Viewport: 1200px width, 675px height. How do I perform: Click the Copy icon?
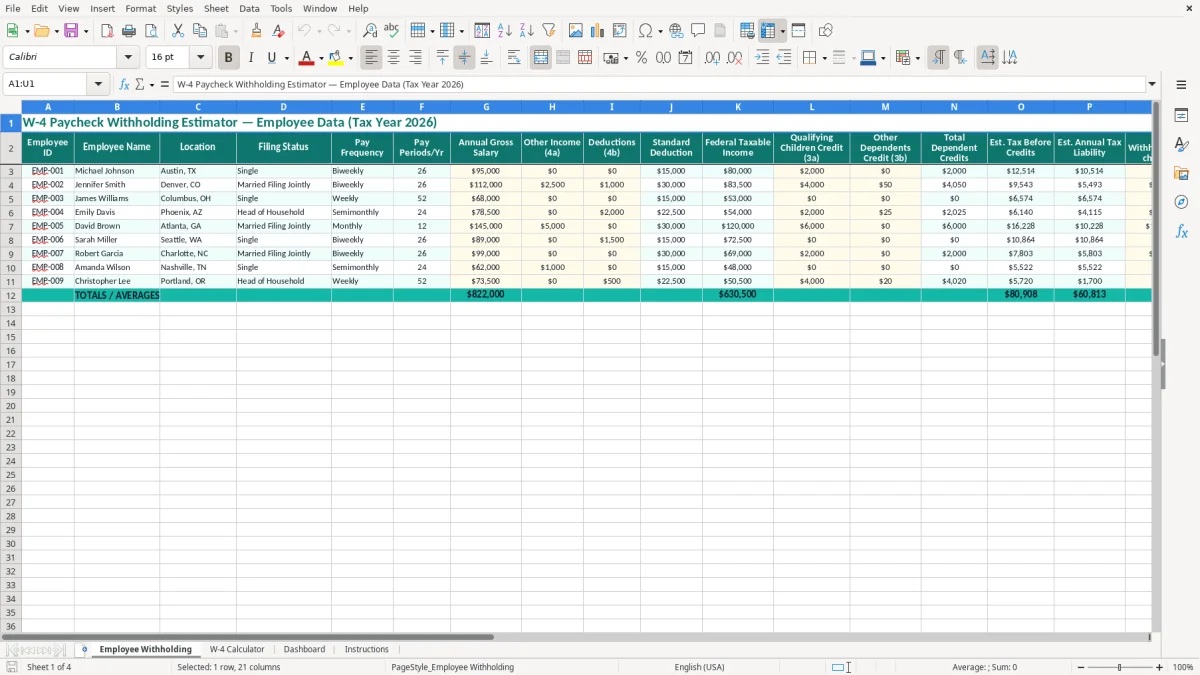coord(200,31)
